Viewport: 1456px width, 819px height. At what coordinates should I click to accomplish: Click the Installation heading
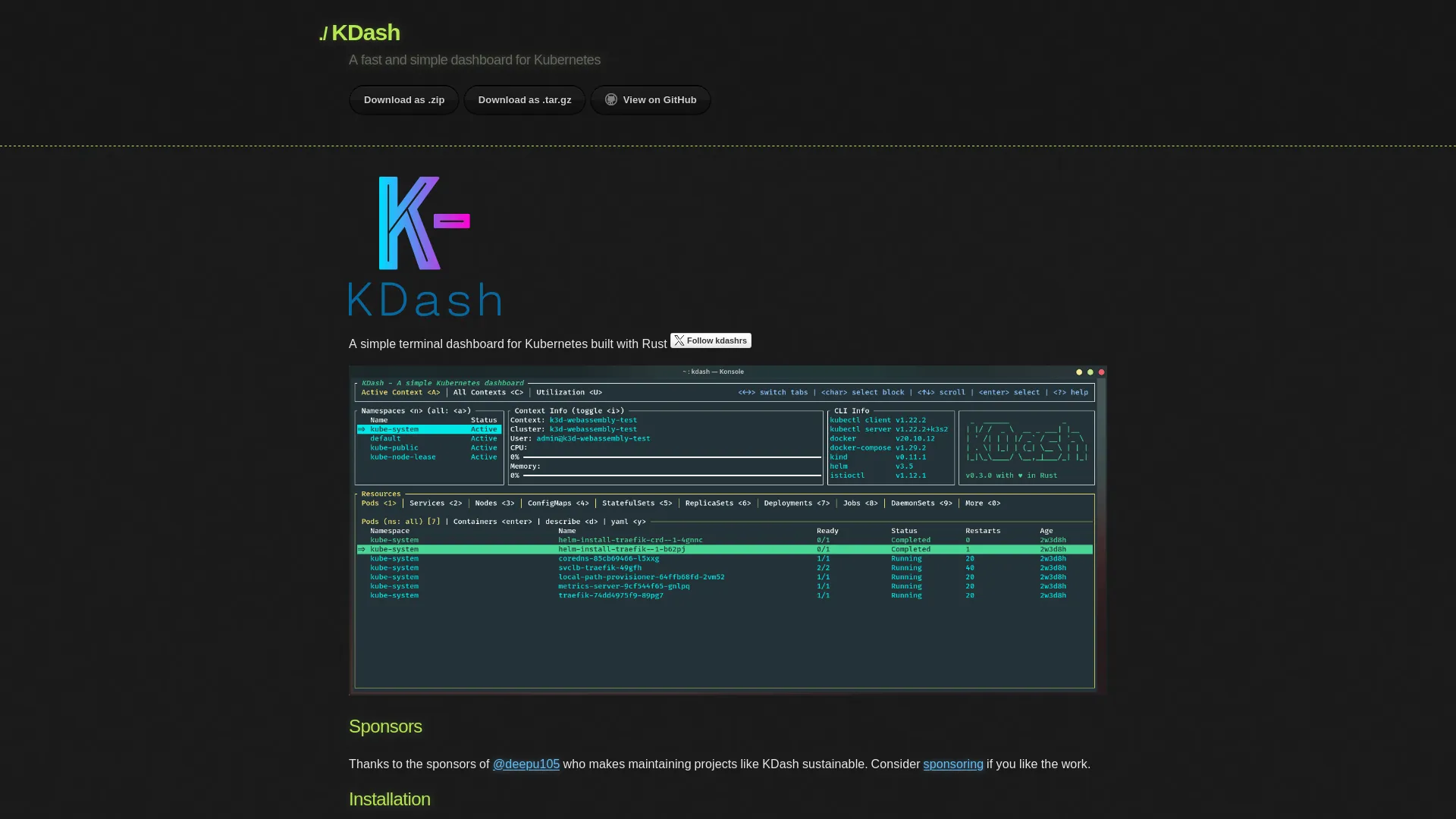[x=390, y=799]
